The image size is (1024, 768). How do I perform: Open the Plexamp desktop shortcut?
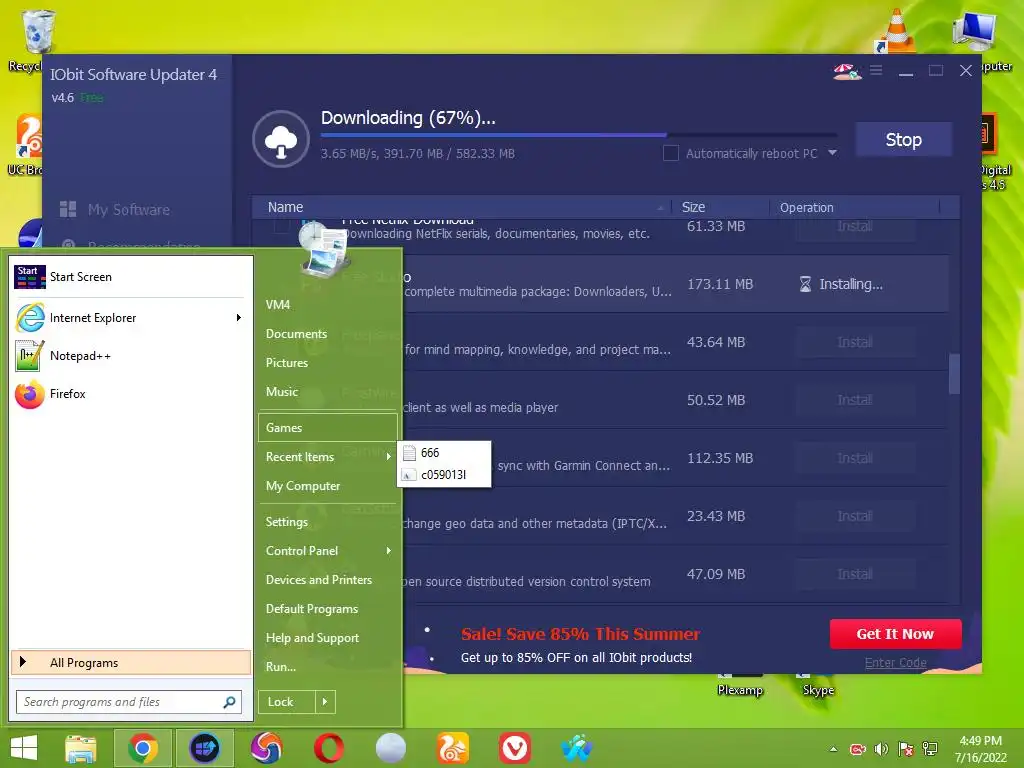click(x=739, y=690)
